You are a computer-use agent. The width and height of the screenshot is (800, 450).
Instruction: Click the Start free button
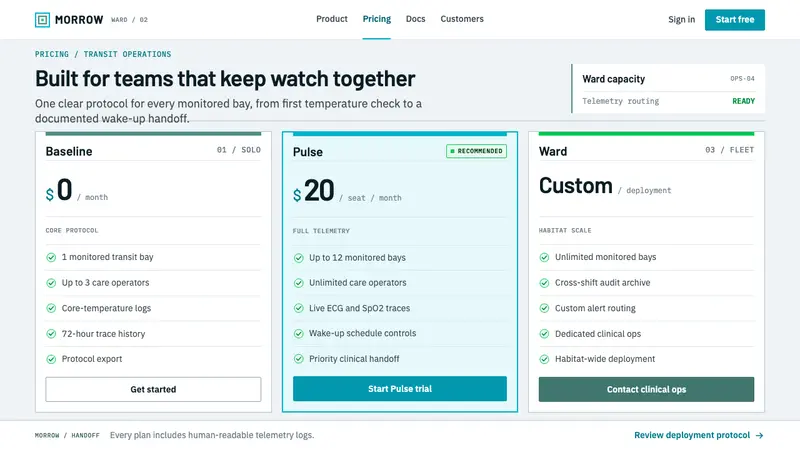coord(735,20)
